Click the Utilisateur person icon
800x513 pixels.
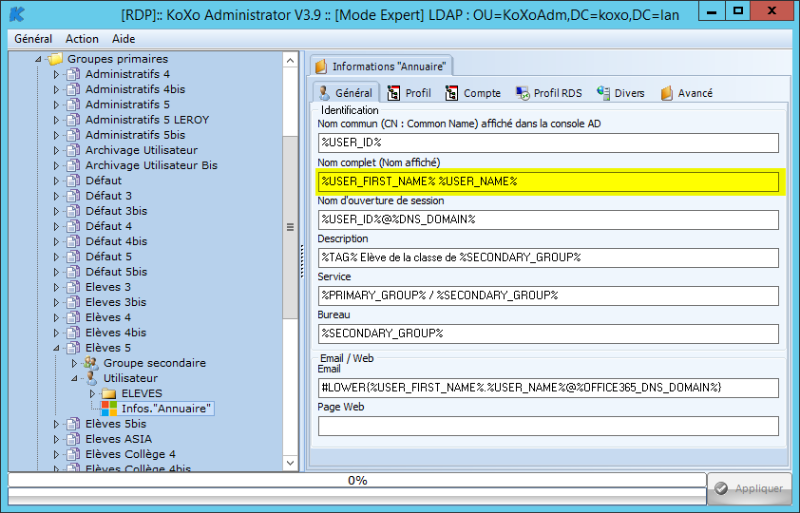91,378
